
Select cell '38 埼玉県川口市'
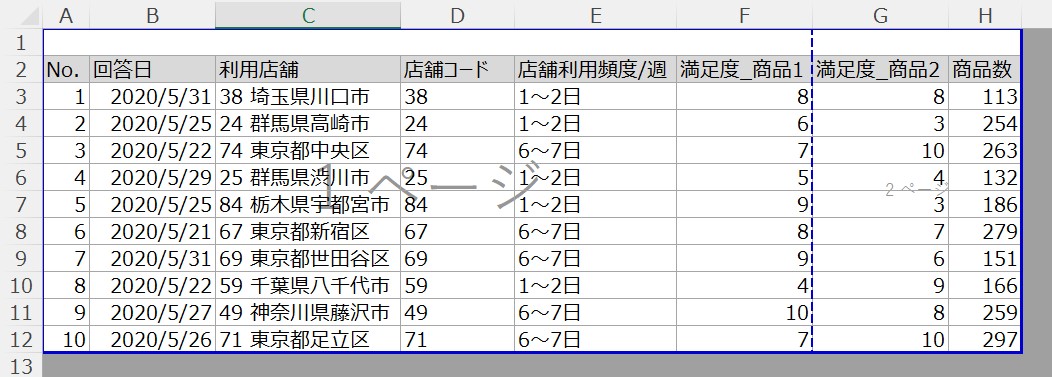pyautogui.click(x=308, y=97)
